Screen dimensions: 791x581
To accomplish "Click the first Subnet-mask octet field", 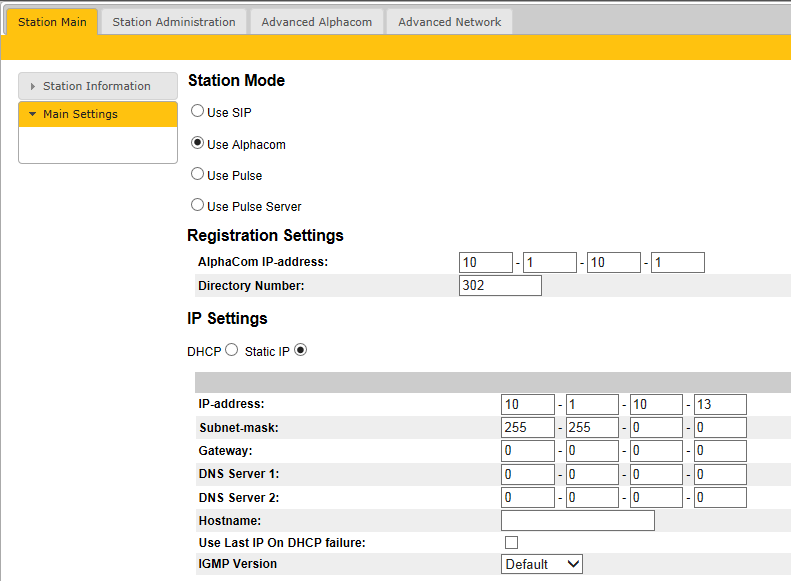I will (x=528, y=427).
